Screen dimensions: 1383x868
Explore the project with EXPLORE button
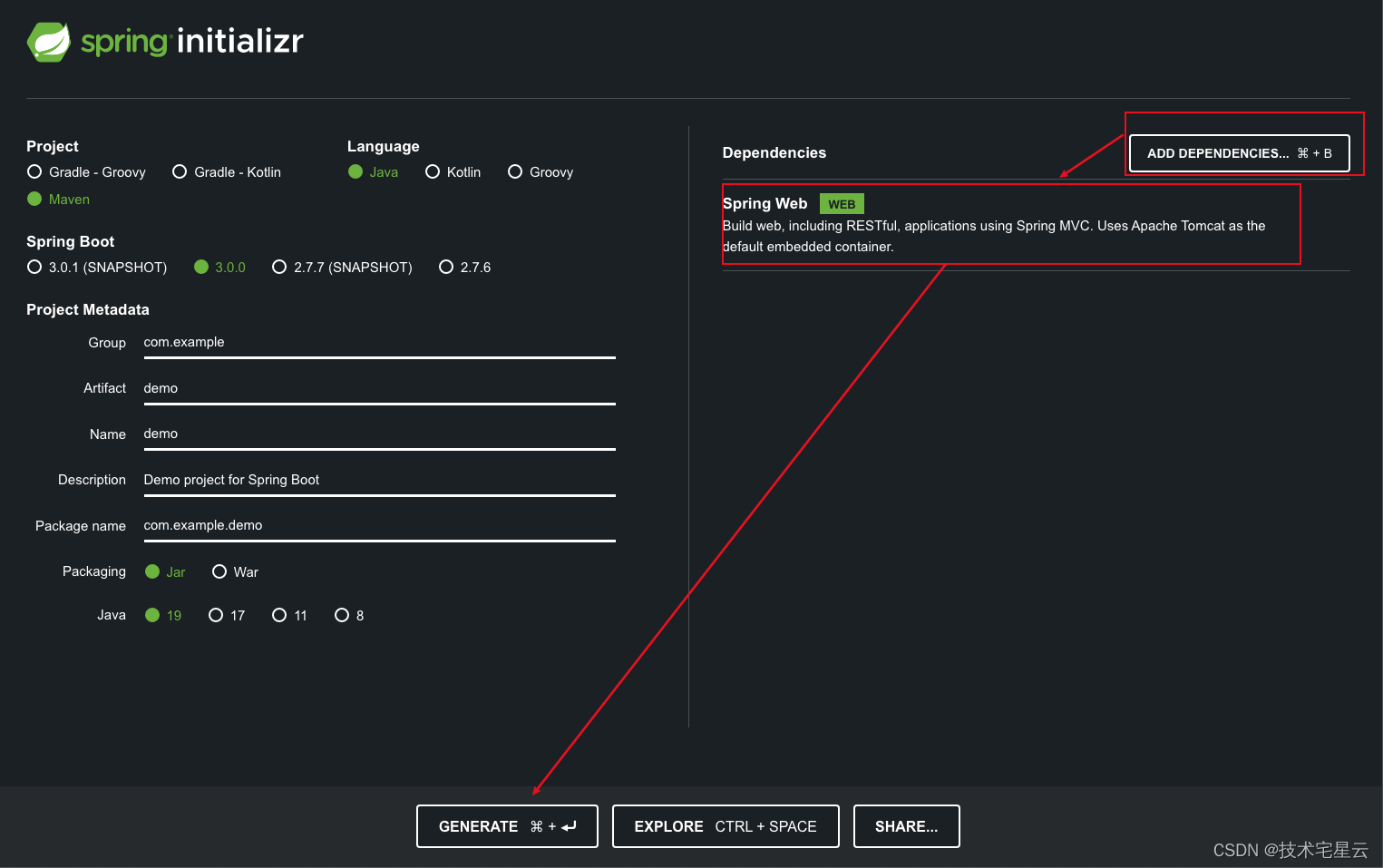click(726, 826)
